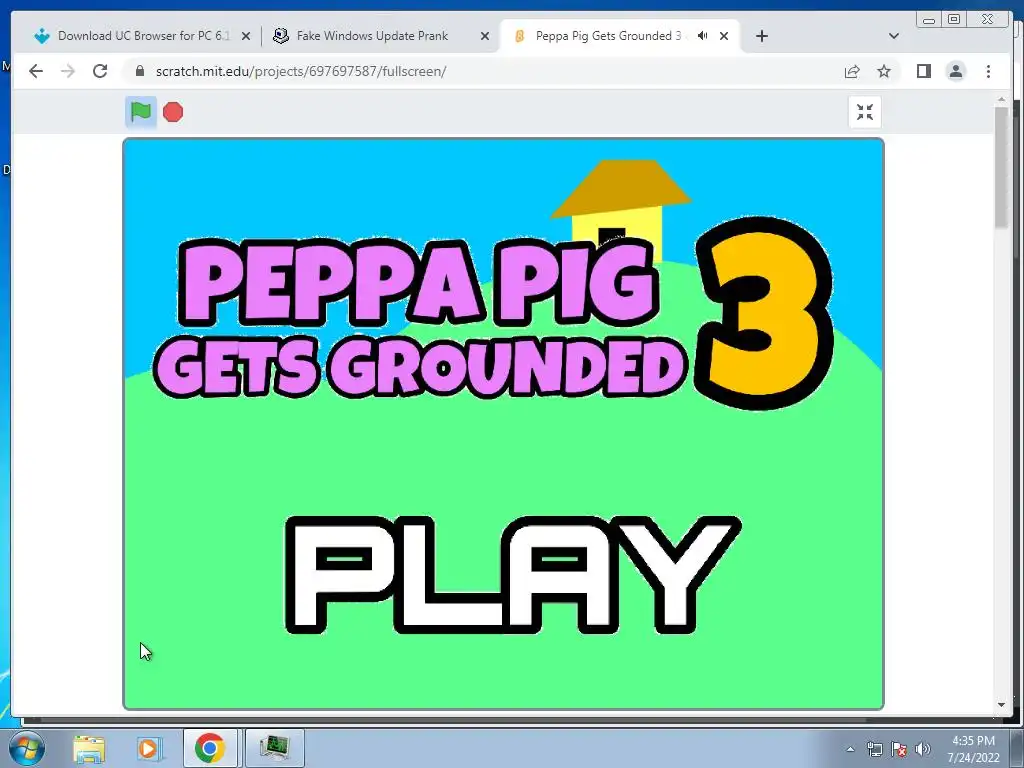View site information via padlock icon
Screen dimensions: 1024x768
tap(139, 71)
